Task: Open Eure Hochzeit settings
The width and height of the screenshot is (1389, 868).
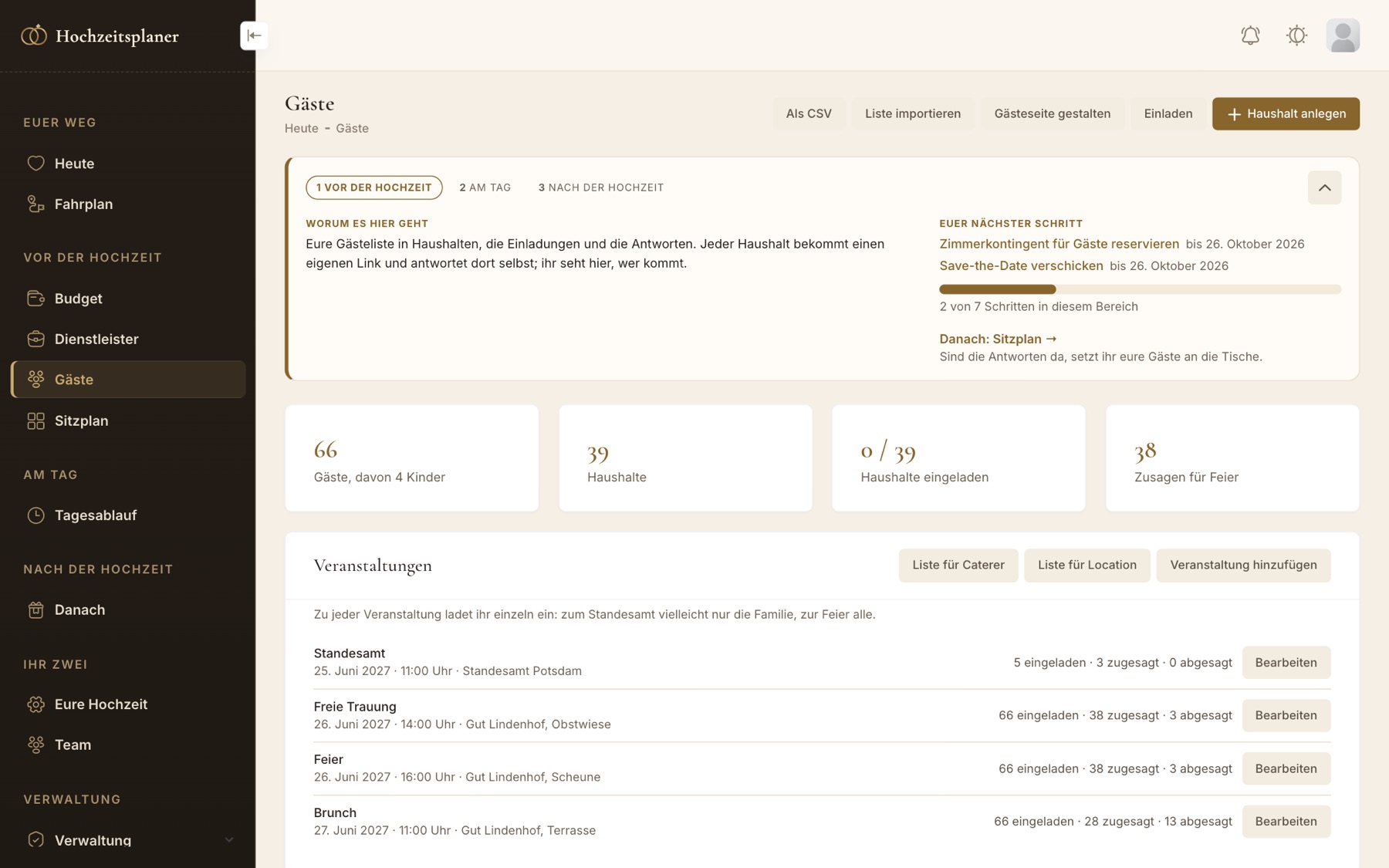Action: (128, 704)
